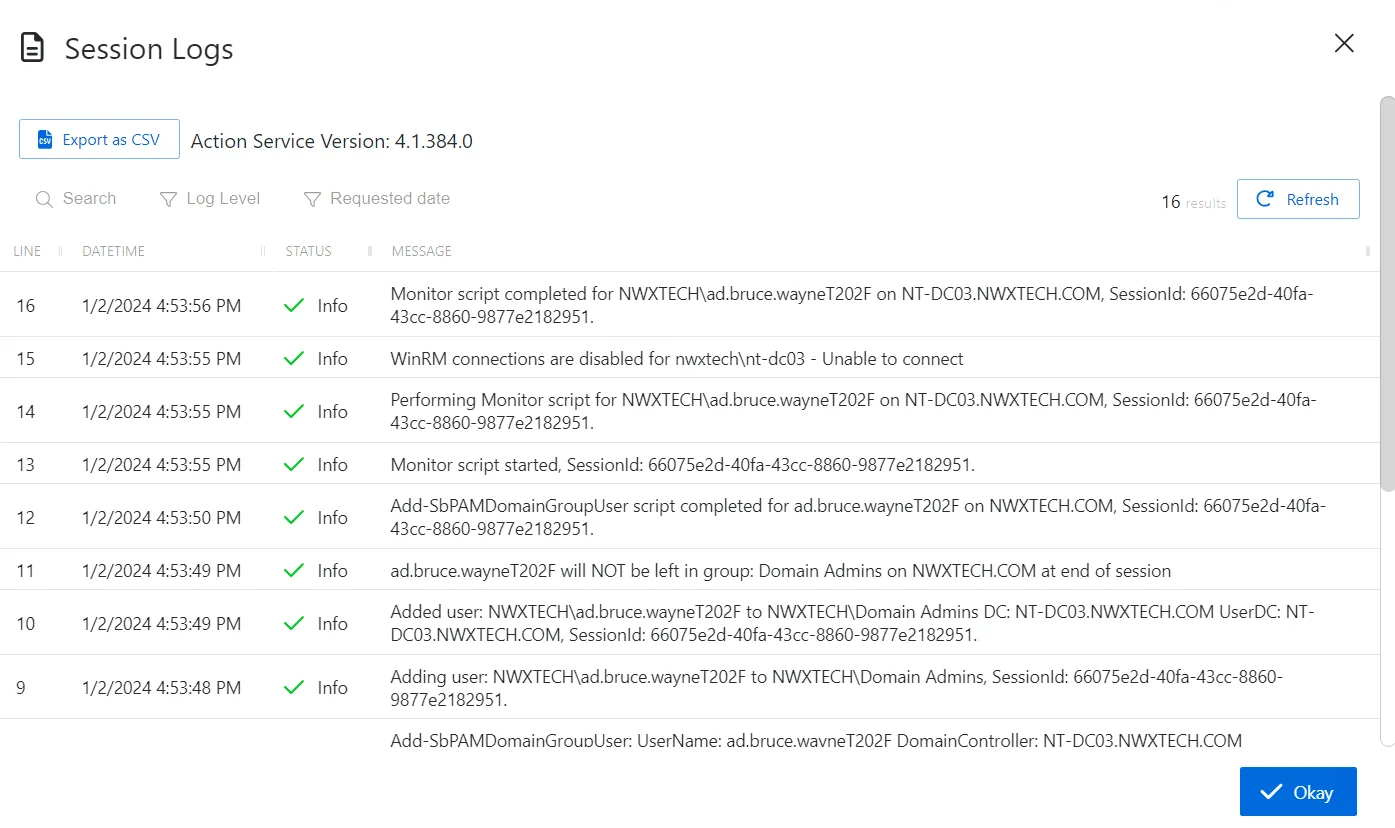Open the Requested date filter

click(x=377, y=199)
